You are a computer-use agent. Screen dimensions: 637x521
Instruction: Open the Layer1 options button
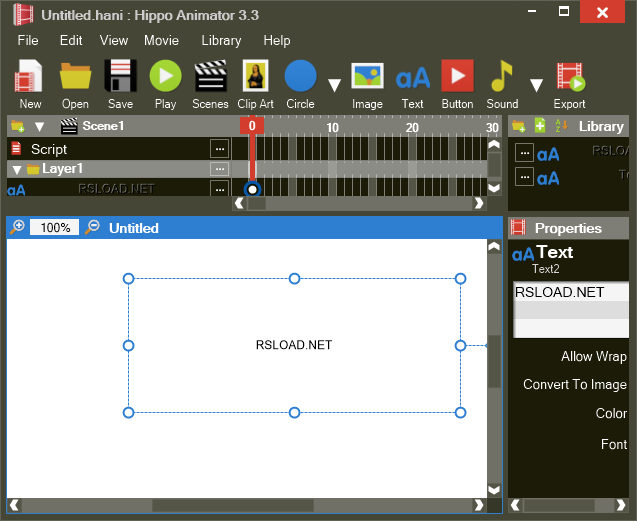point(219,169)
